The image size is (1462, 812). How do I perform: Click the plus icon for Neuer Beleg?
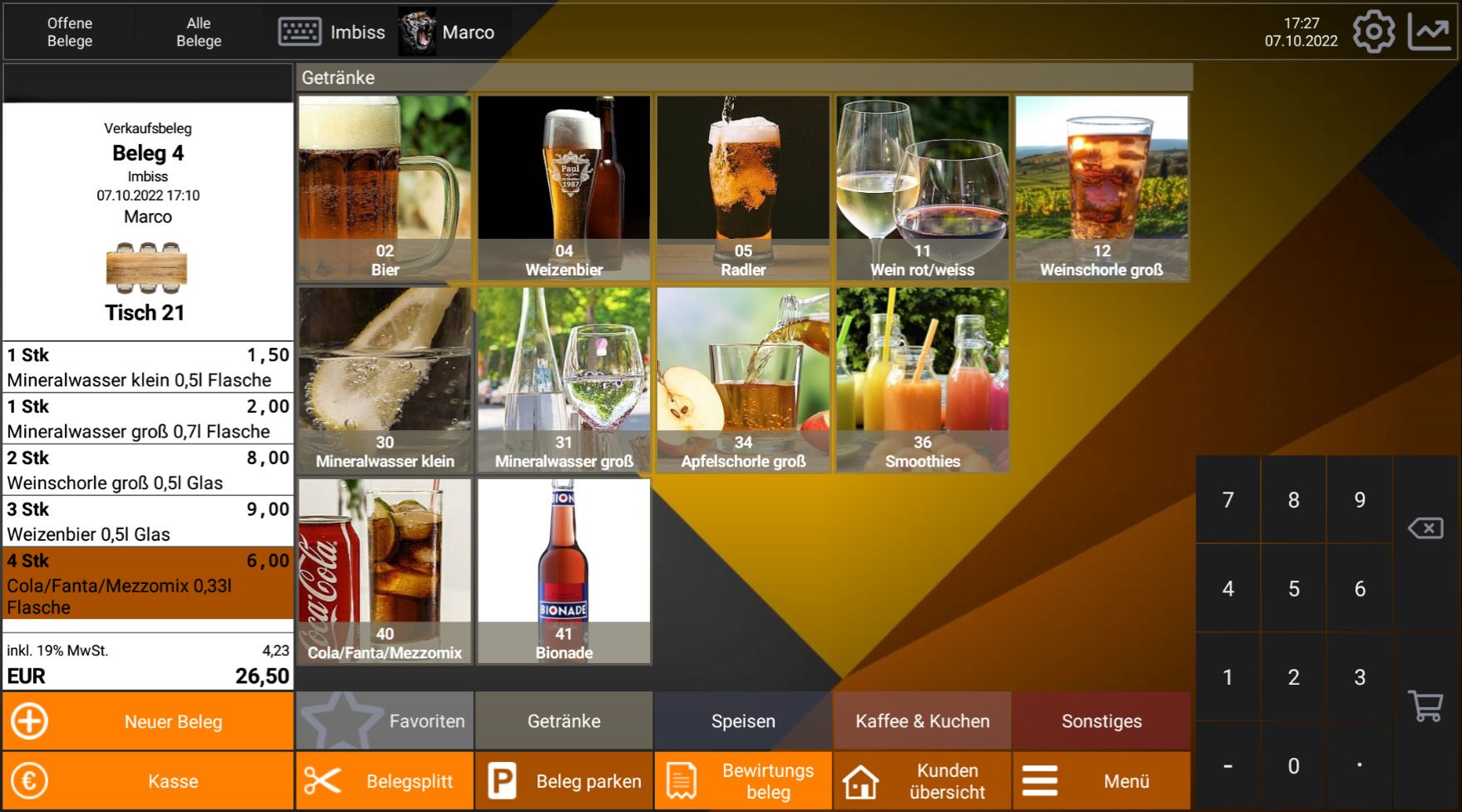pyautogui.click(x=29, y=721)
